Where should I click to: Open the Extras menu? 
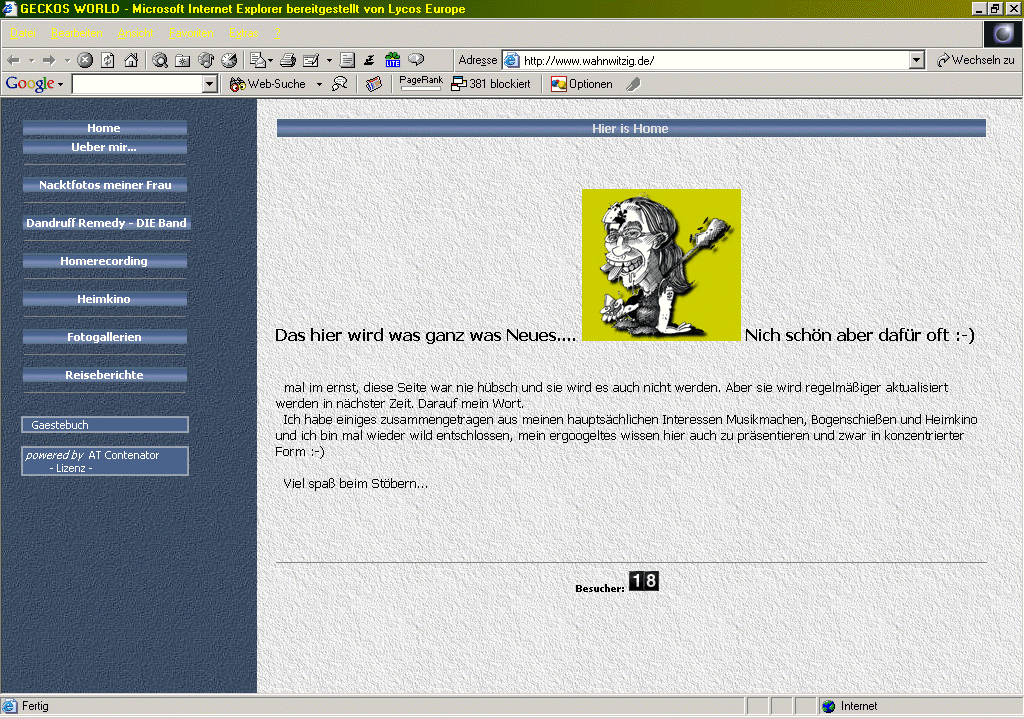244,33
